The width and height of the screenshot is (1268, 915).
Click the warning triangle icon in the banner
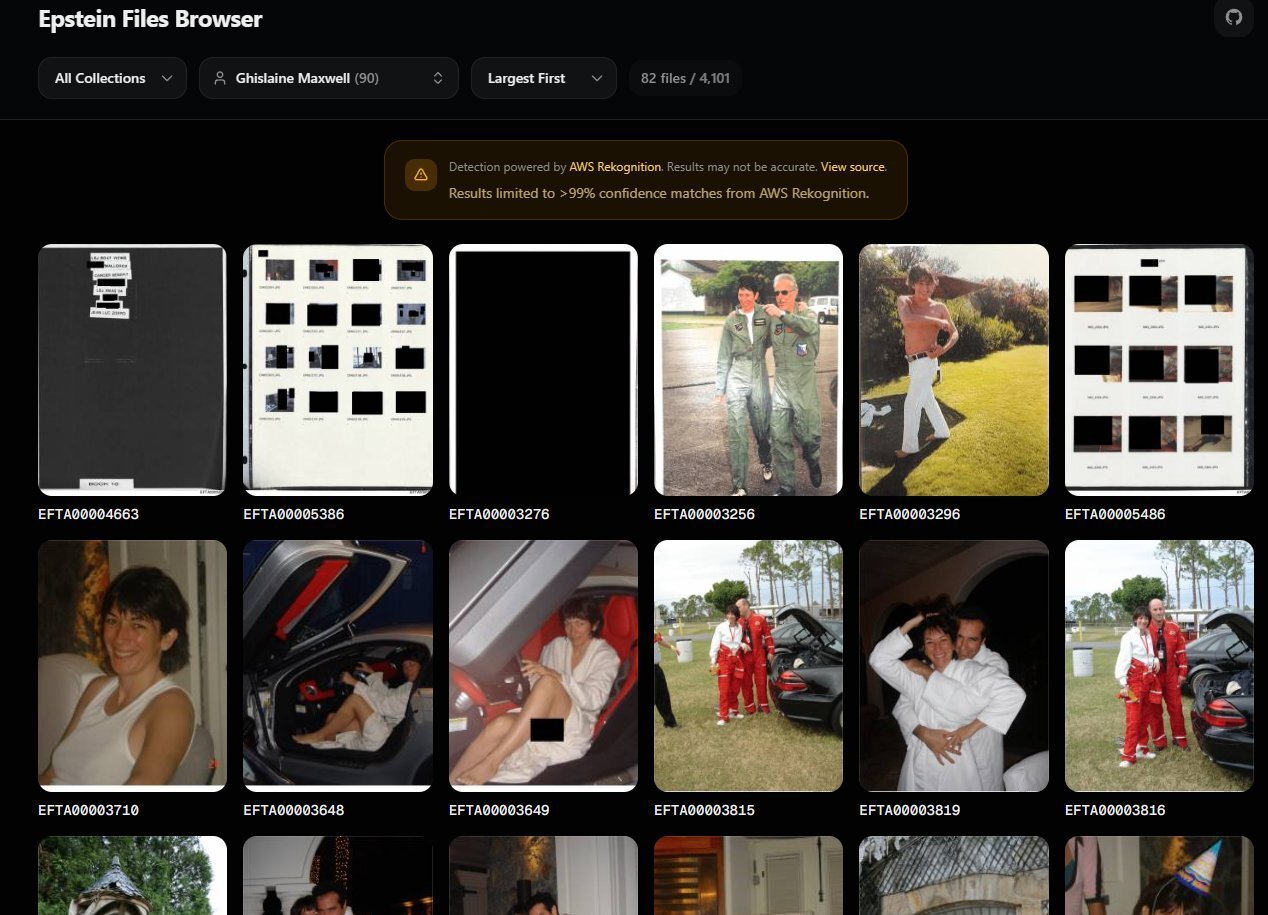[x=420, y=175]
